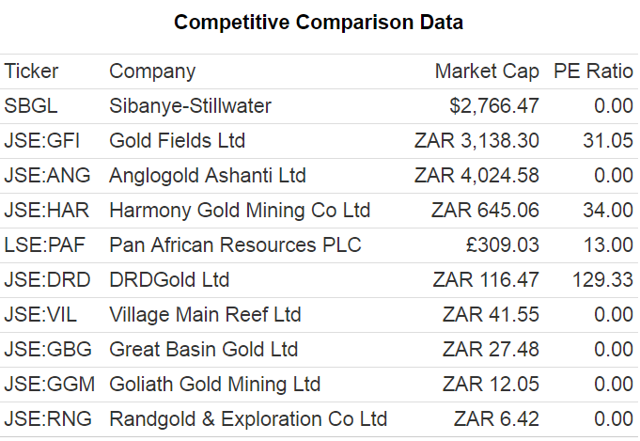Open the Harmony Gold Mining Co Ltd row

coord(319,210)
